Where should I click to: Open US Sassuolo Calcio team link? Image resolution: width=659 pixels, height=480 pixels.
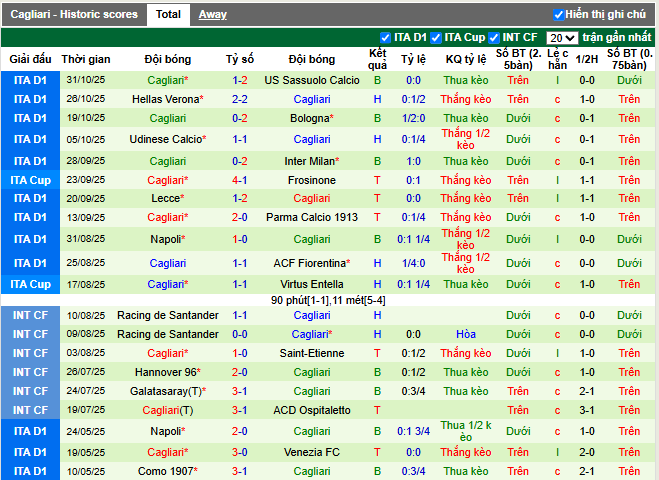click(312, 80)
